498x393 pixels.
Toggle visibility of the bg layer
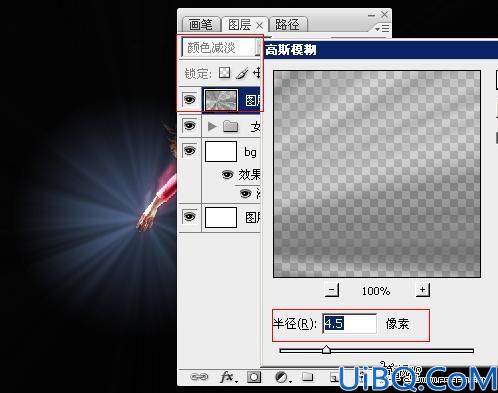click(x=190, y=151)
